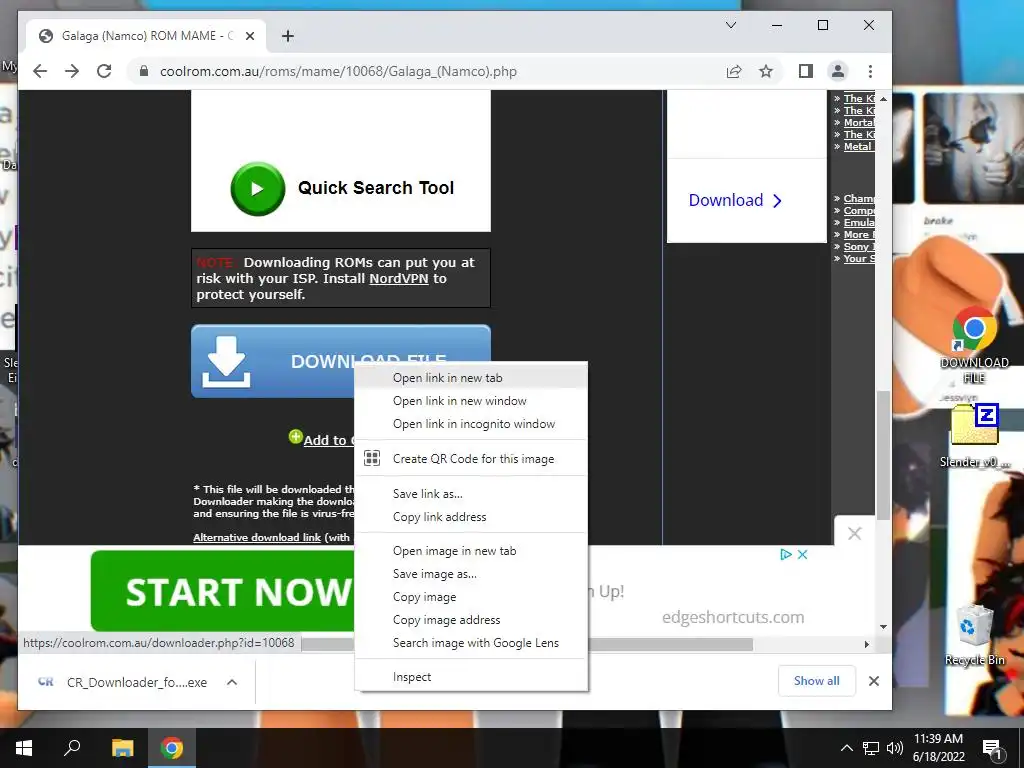Click the QR code icon in context menu

point(372,458)
